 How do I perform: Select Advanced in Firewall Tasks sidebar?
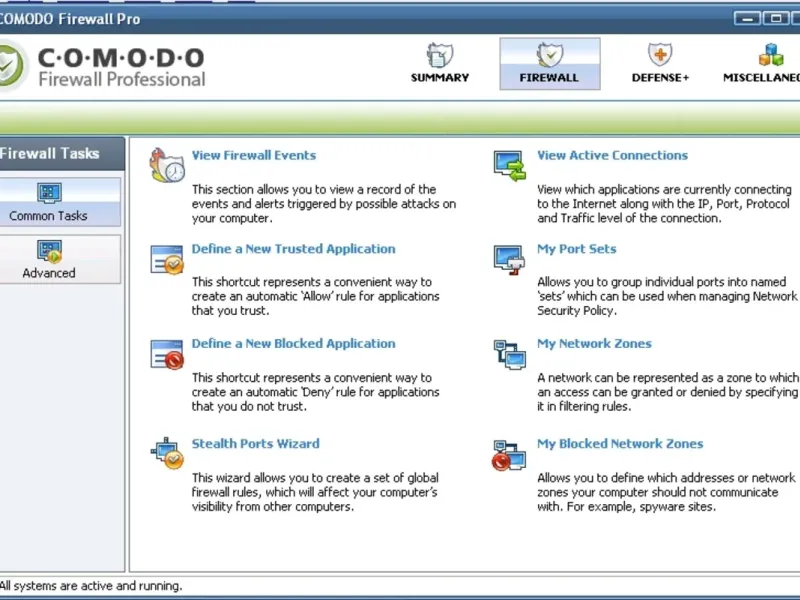click(60, 259)
